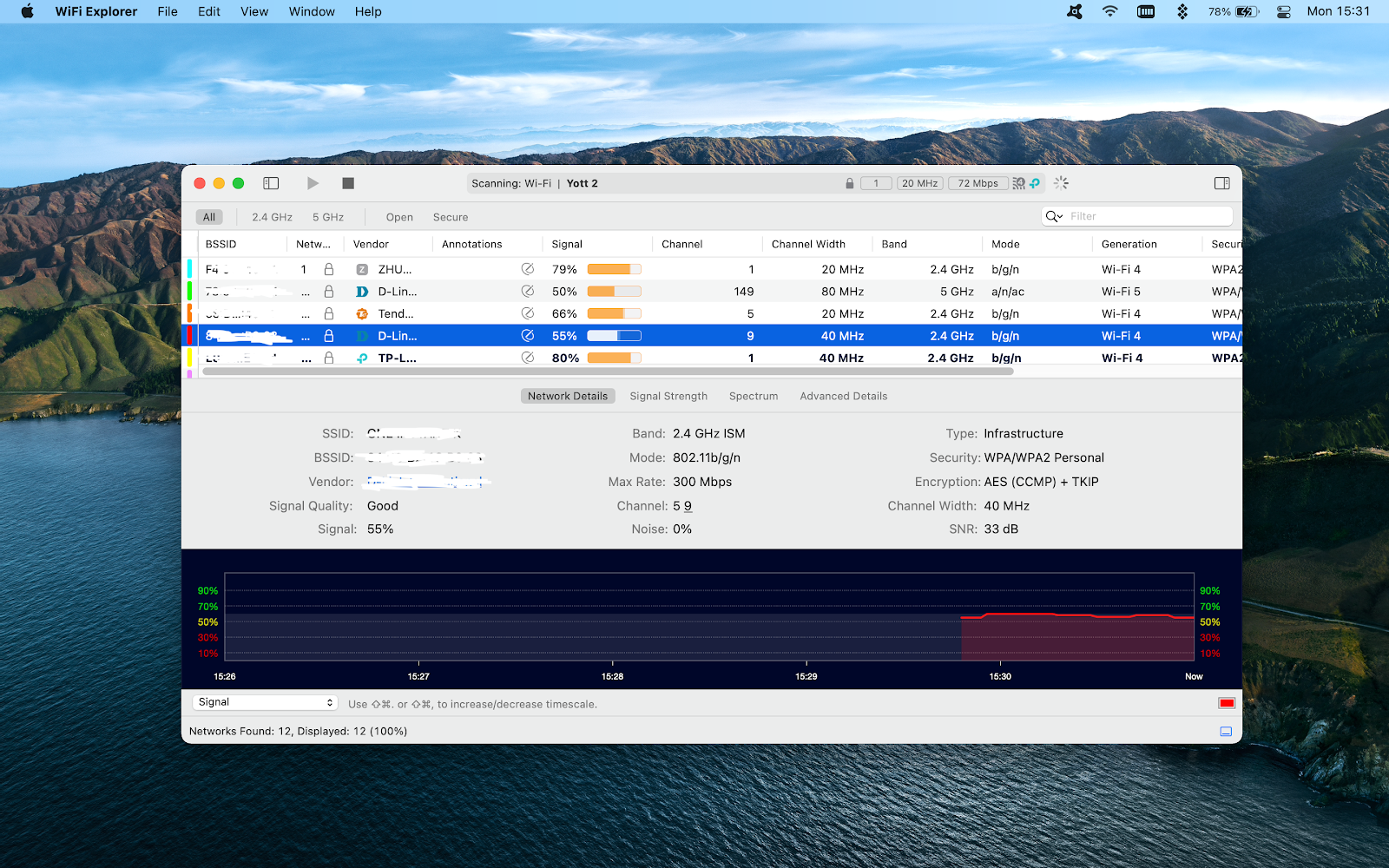Viewport: 1389px width, 868px height.
Task: Open the Window menu
Action: coord(312,11)
